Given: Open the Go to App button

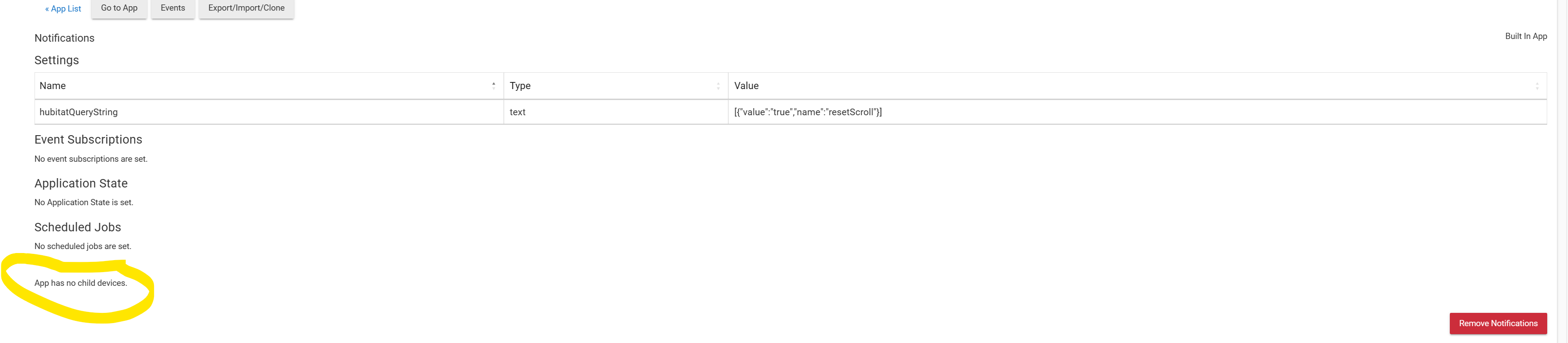Looking at the screenshot, I should (119, 8).
